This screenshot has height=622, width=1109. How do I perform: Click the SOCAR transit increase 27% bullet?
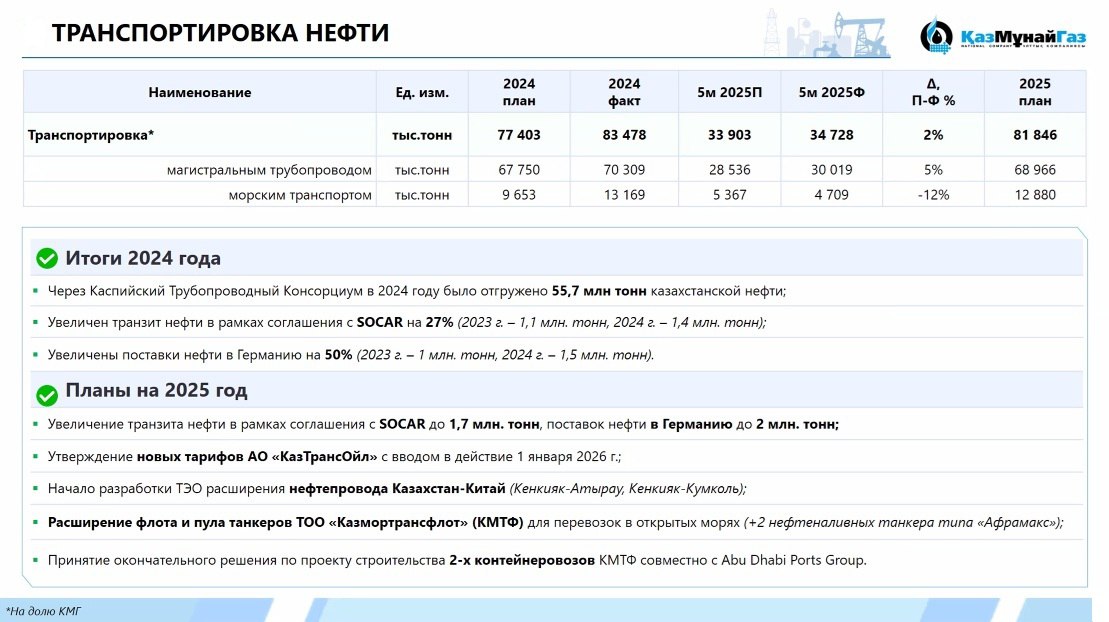pos(407,323)
